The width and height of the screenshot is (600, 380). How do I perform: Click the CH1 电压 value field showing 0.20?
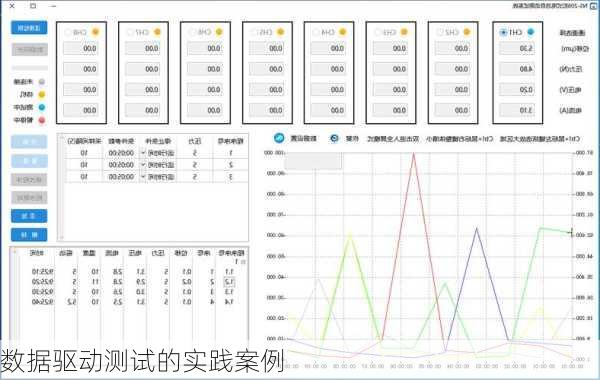[x=517, y=90]
